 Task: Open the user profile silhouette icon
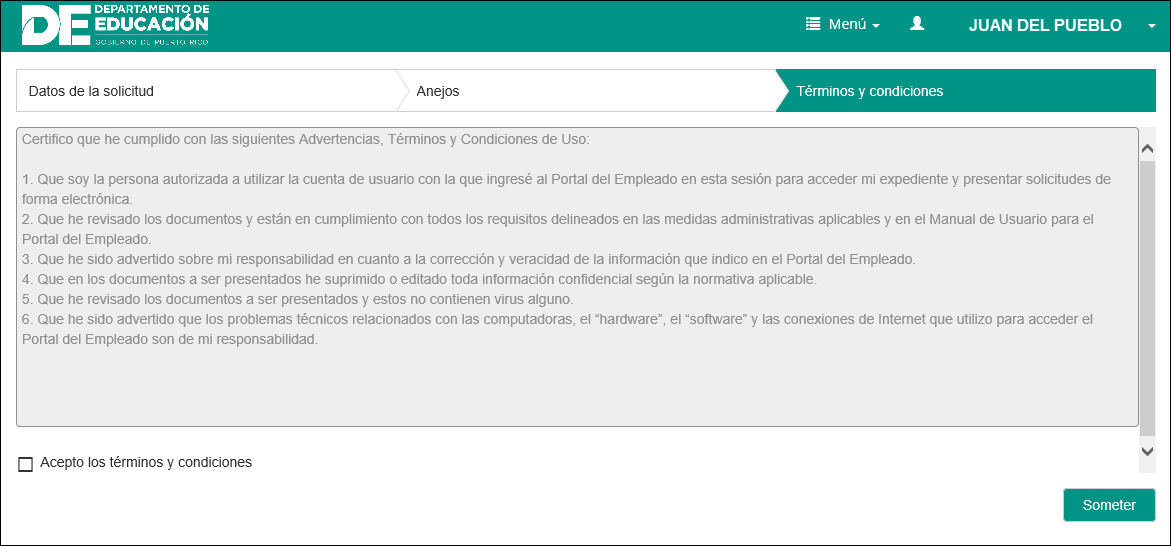pyautogui.click(x=917, y=24)
